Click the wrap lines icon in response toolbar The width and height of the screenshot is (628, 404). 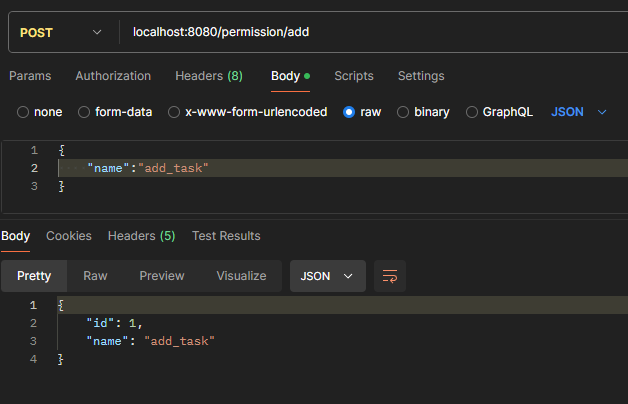click(390, 276)
